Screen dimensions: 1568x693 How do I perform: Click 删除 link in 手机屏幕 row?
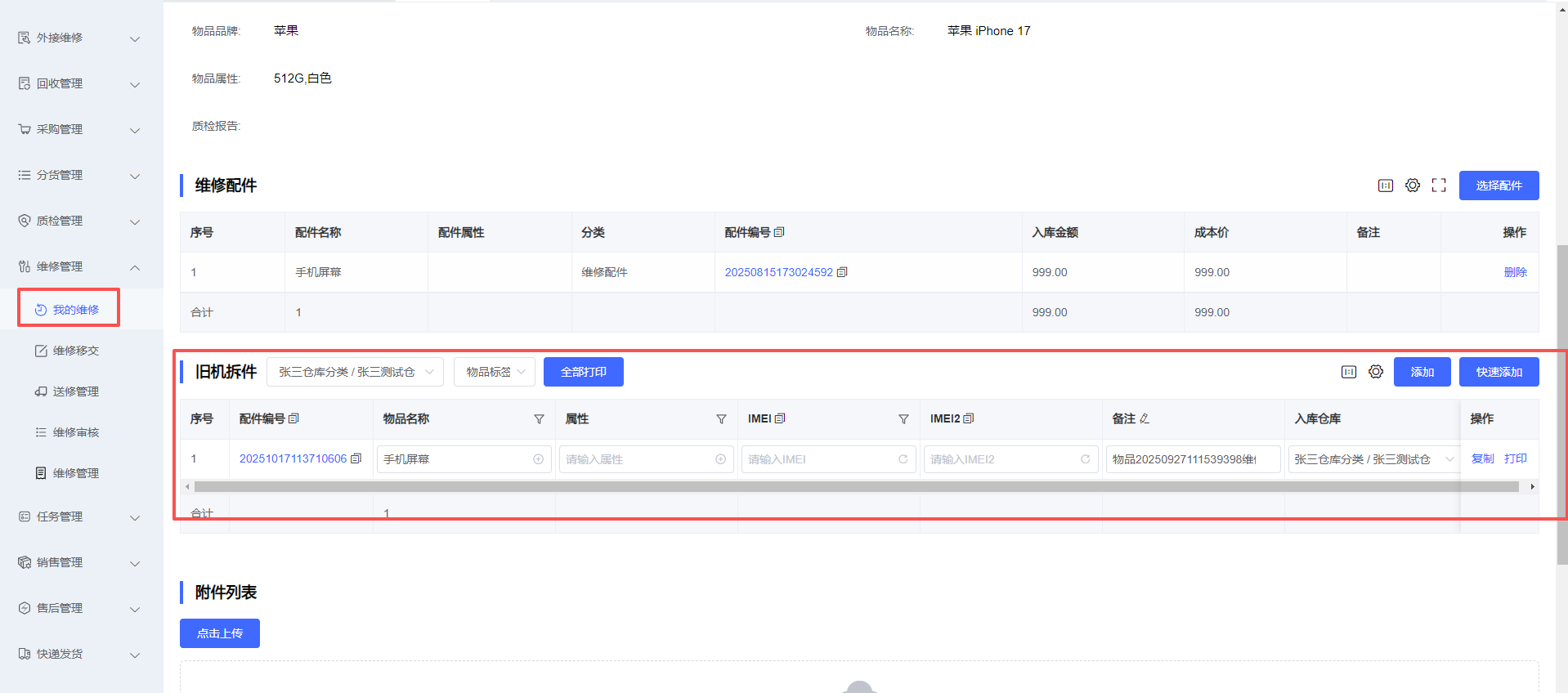pyautogui.click(x=1515, y=272)
